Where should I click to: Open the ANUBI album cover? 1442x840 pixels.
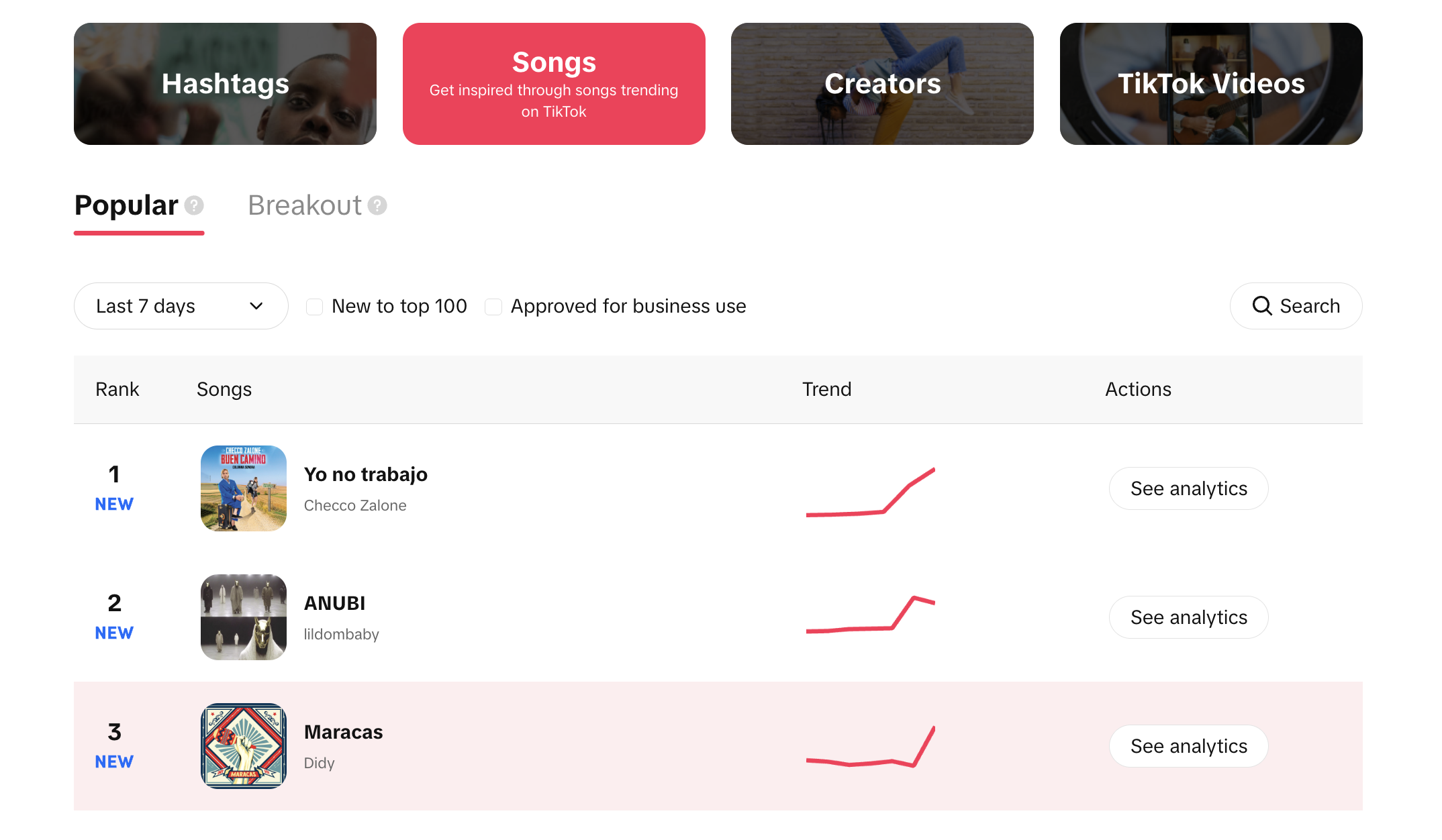244,617
